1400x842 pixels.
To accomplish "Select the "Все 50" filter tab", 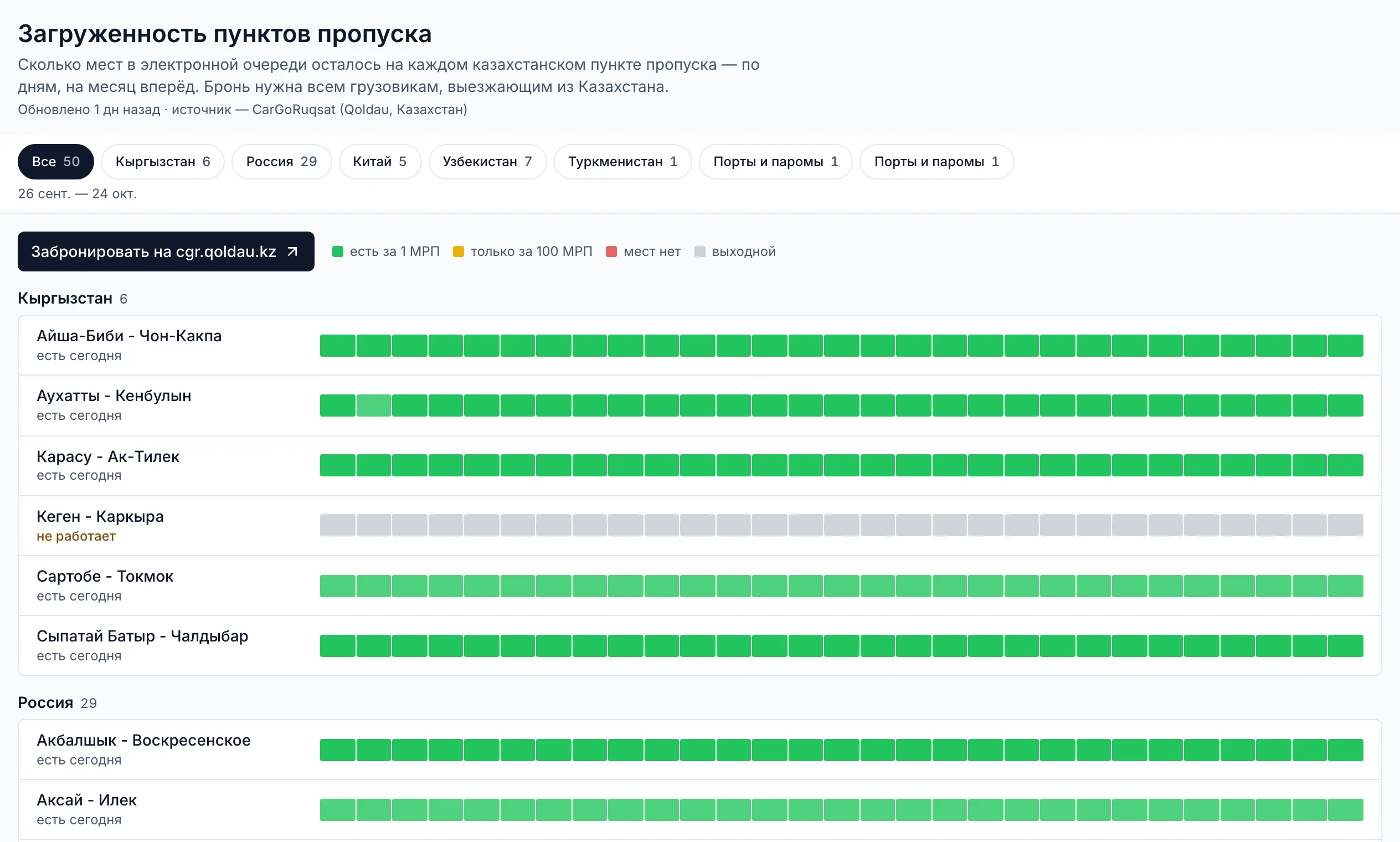I will click(x=55, y=162).
